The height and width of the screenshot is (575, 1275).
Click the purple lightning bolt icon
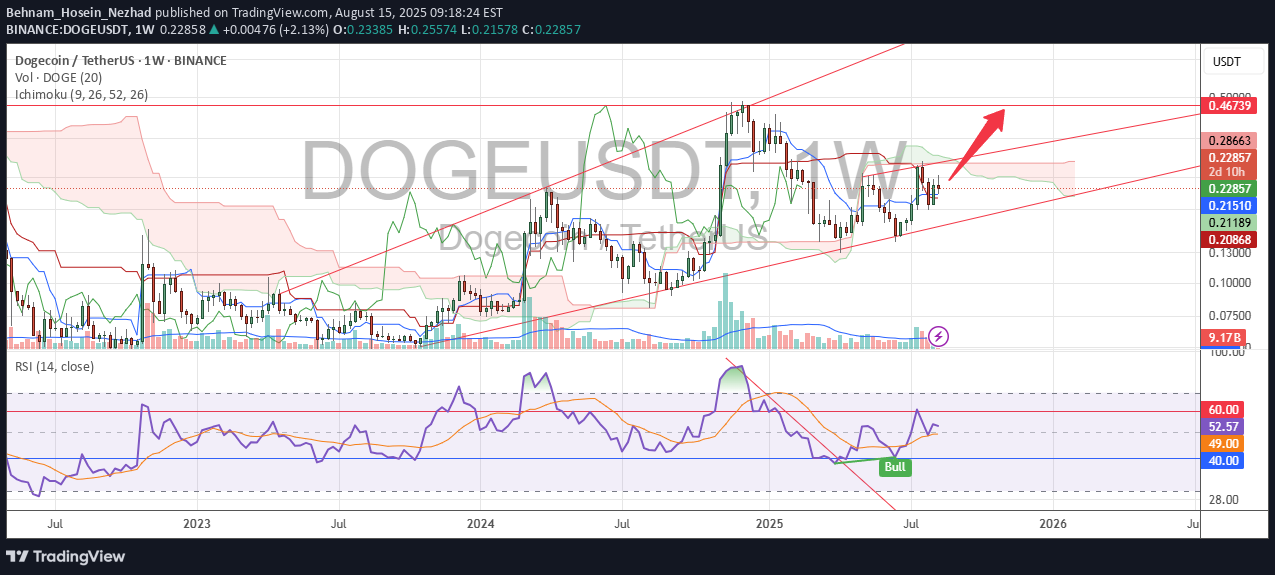tap(939, 336)
